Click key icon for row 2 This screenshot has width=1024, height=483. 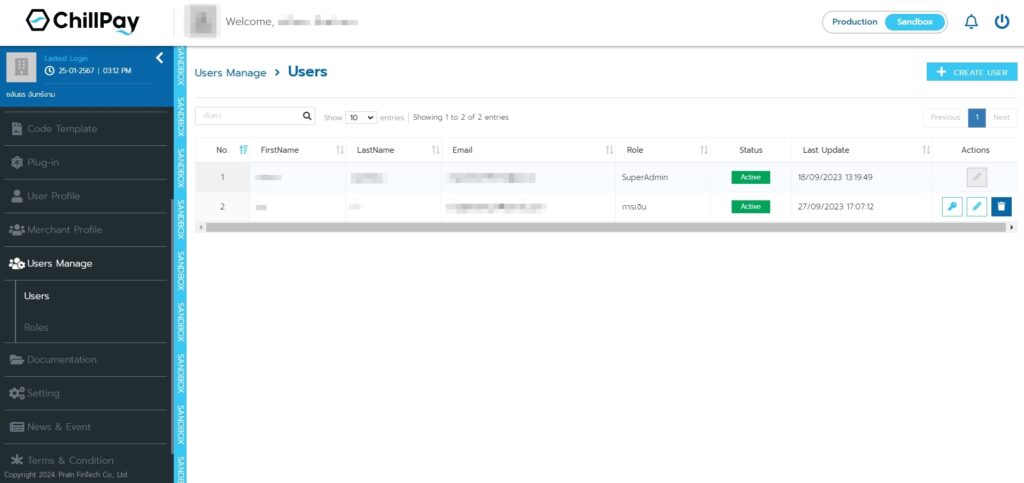click(x=952, y=207)
